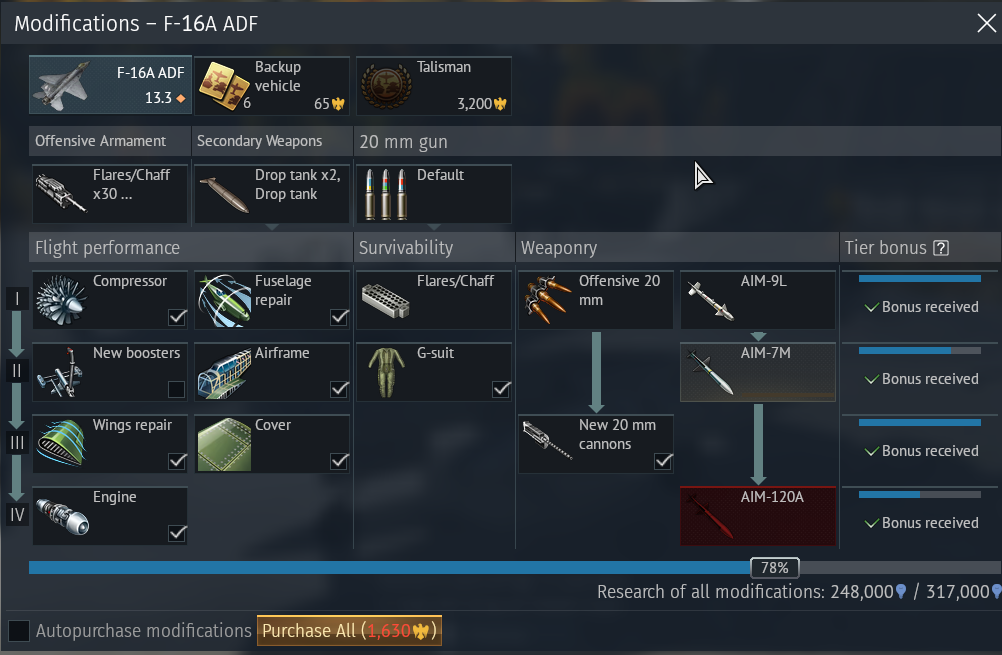Click the G-suit pilot suit icon
1002x655 pixels.
pos(386,372)
